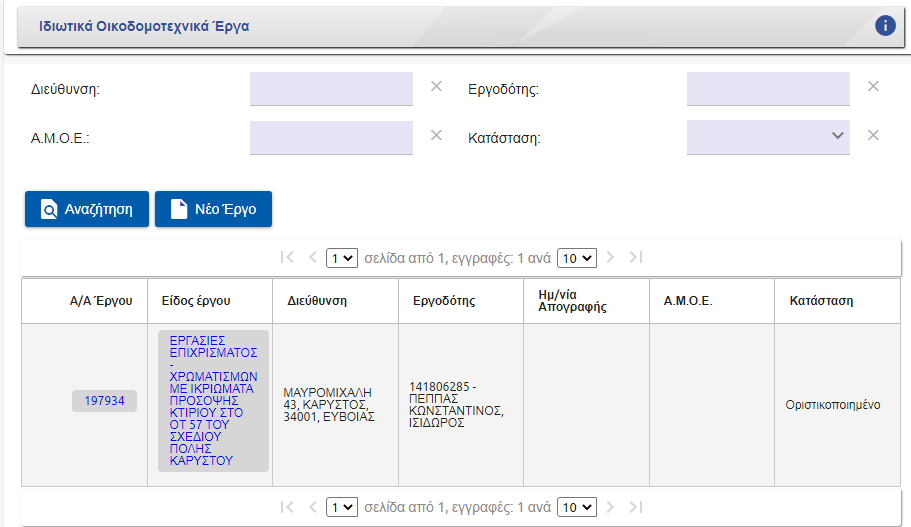Clear the Α.Μ.Ο.Ε. field with X icon

click(436, 136)
